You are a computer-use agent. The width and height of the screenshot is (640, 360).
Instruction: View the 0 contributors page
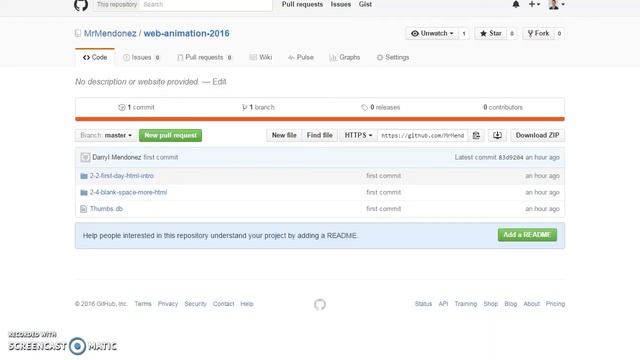[x=503, y=107]
